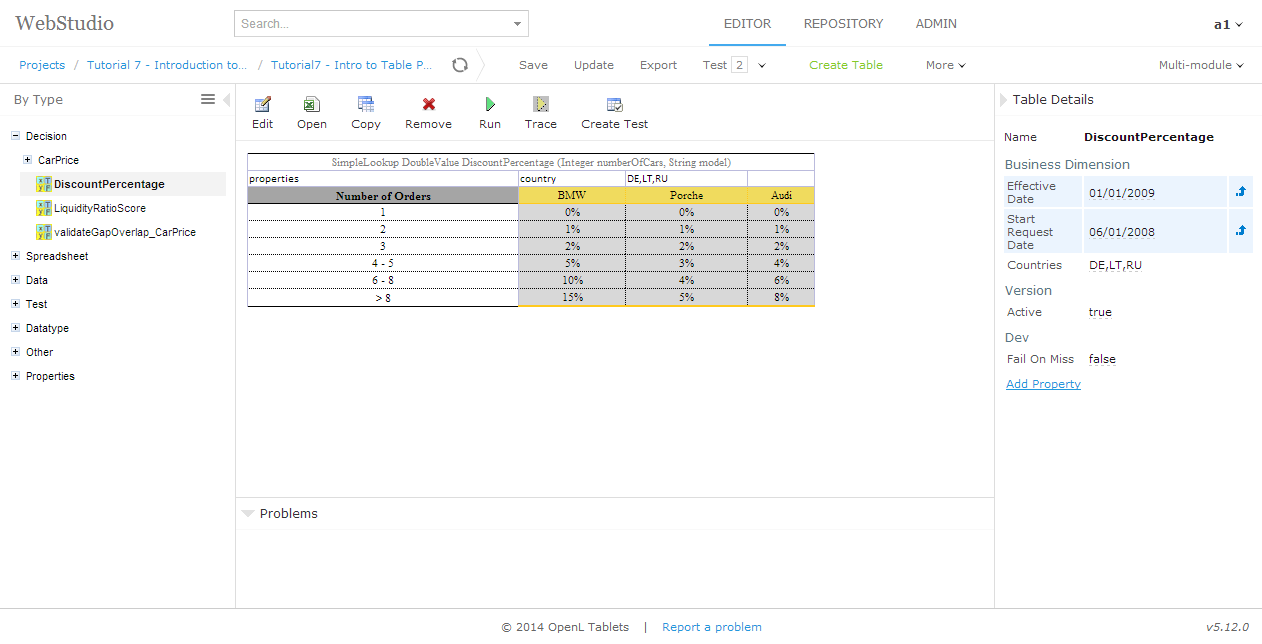The image size is (1262, 644).
Task: Trace the table execution
Action: 540,110
